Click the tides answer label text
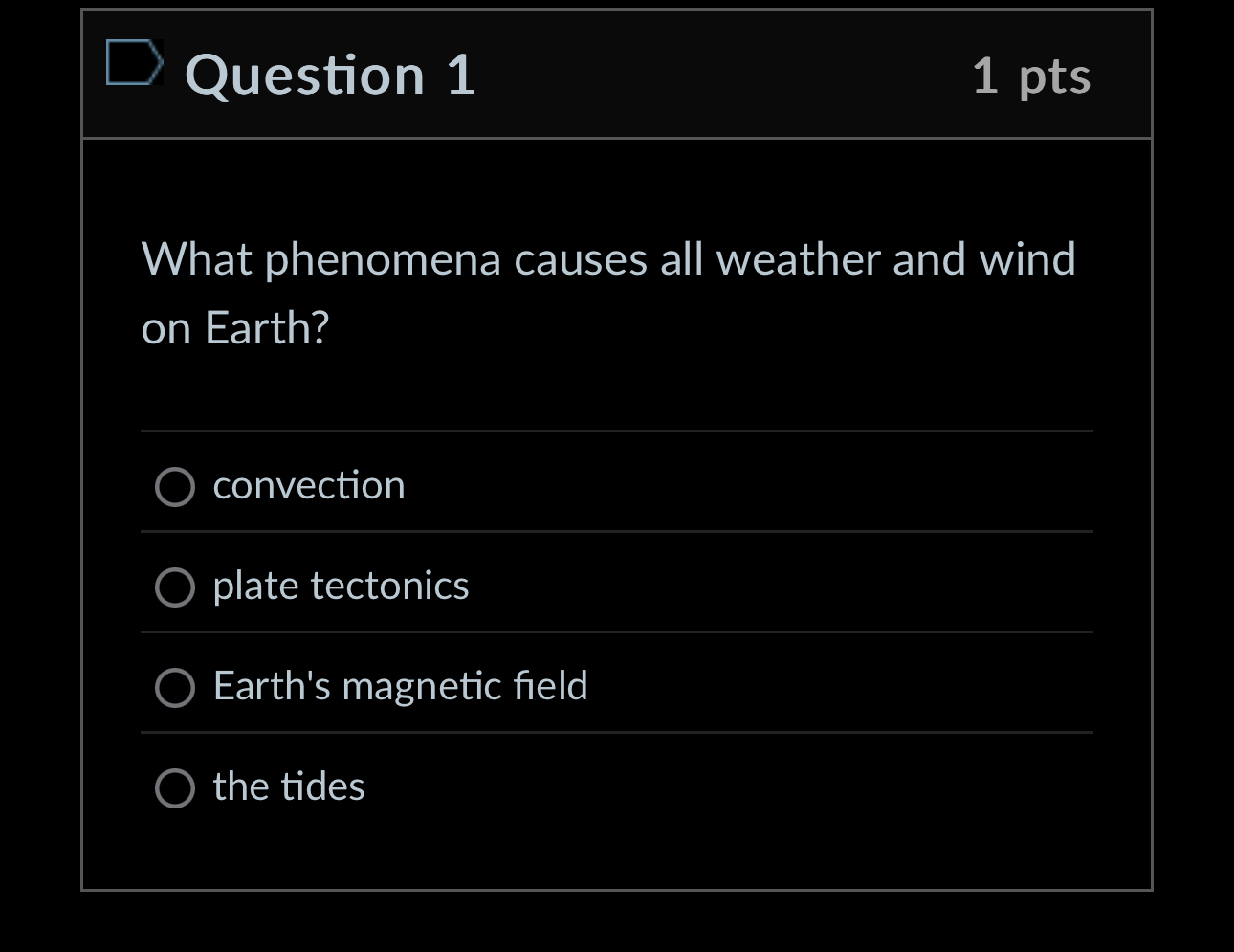The height and width of the screenshot is (952, 1234). pos(289,786)
